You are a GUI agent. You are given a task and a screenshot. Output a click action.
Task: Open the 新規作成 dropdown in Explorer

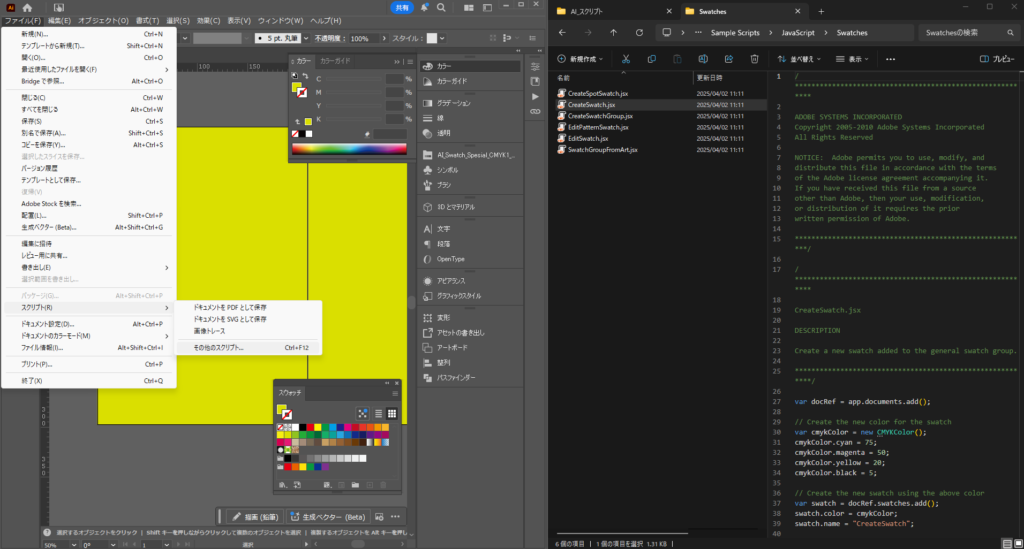coord(580,59)
